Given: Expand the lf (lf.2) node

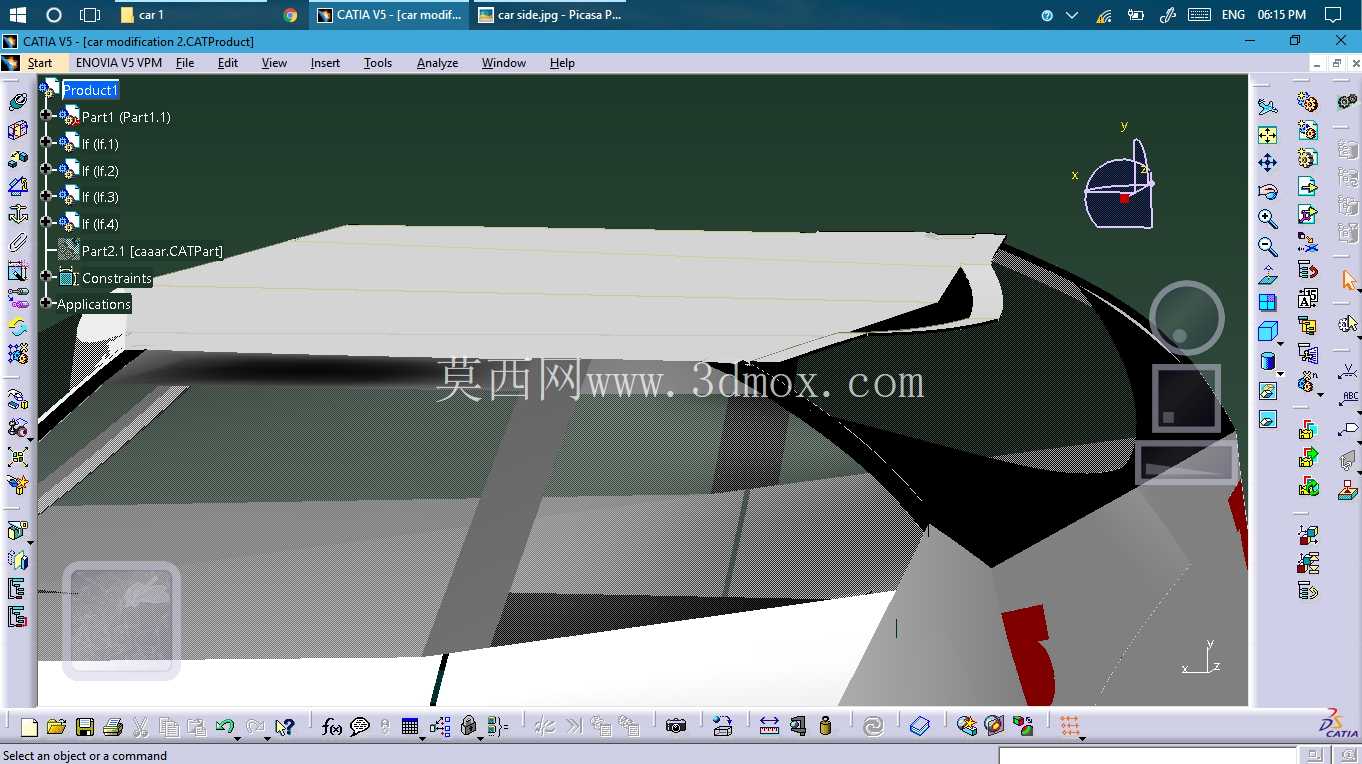Looking at the screenshot, I should click(45, 170).
